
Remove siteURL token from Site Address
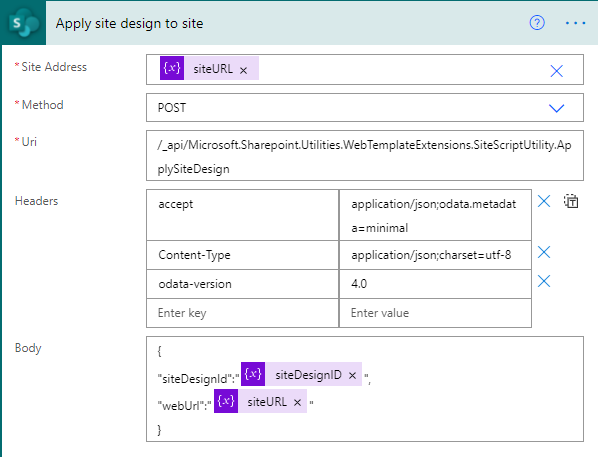click(243, 71)
